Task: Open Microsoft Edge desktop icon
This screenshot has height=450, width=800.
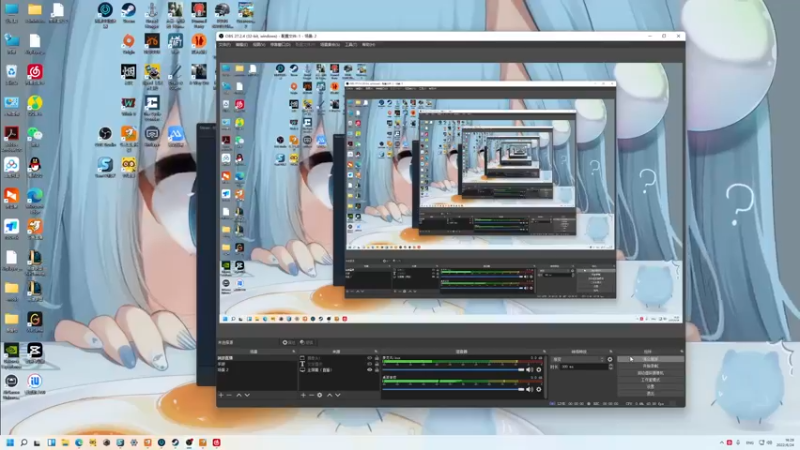Action: click(35, 197)
